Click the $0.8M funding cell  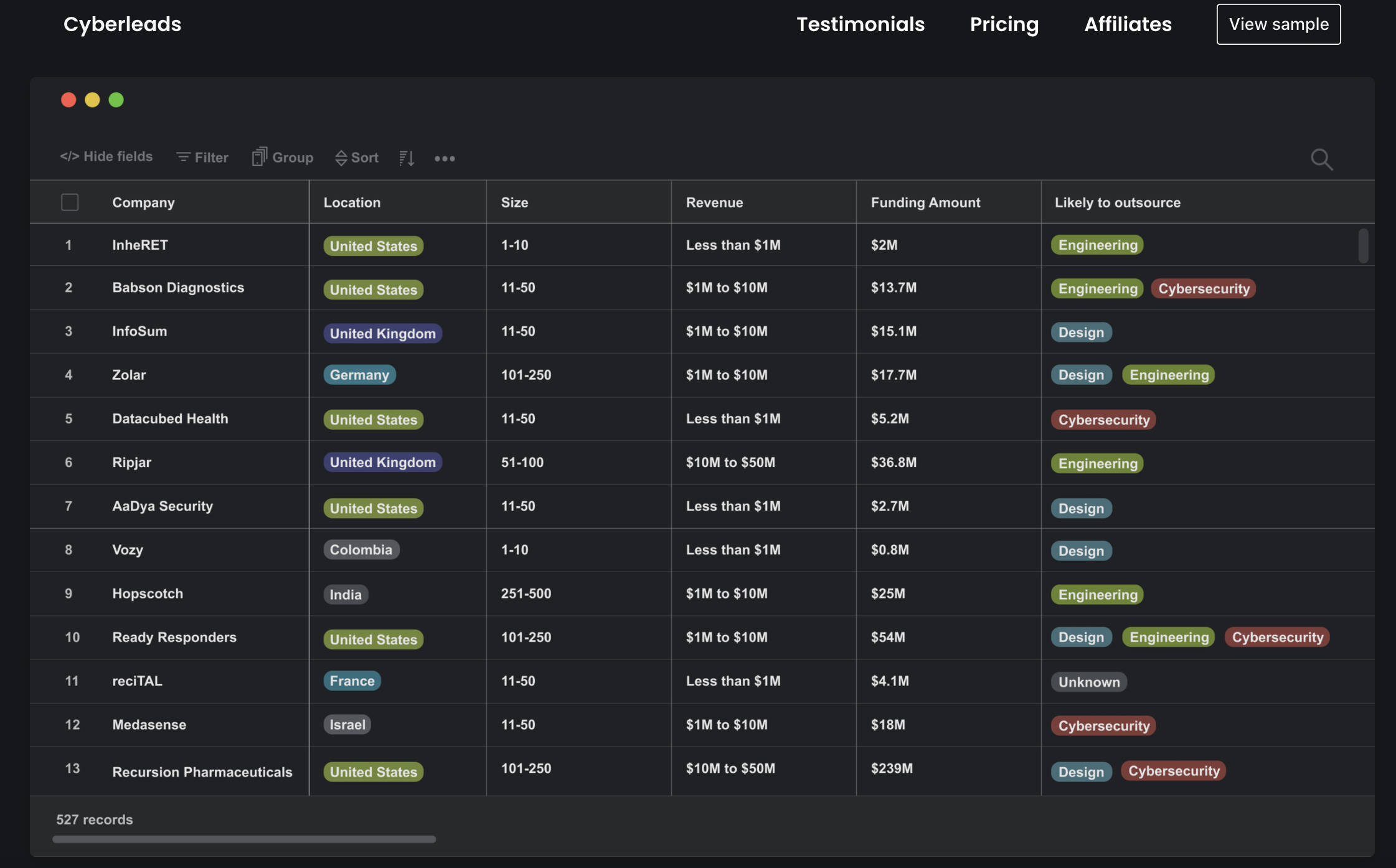point(890,550)
